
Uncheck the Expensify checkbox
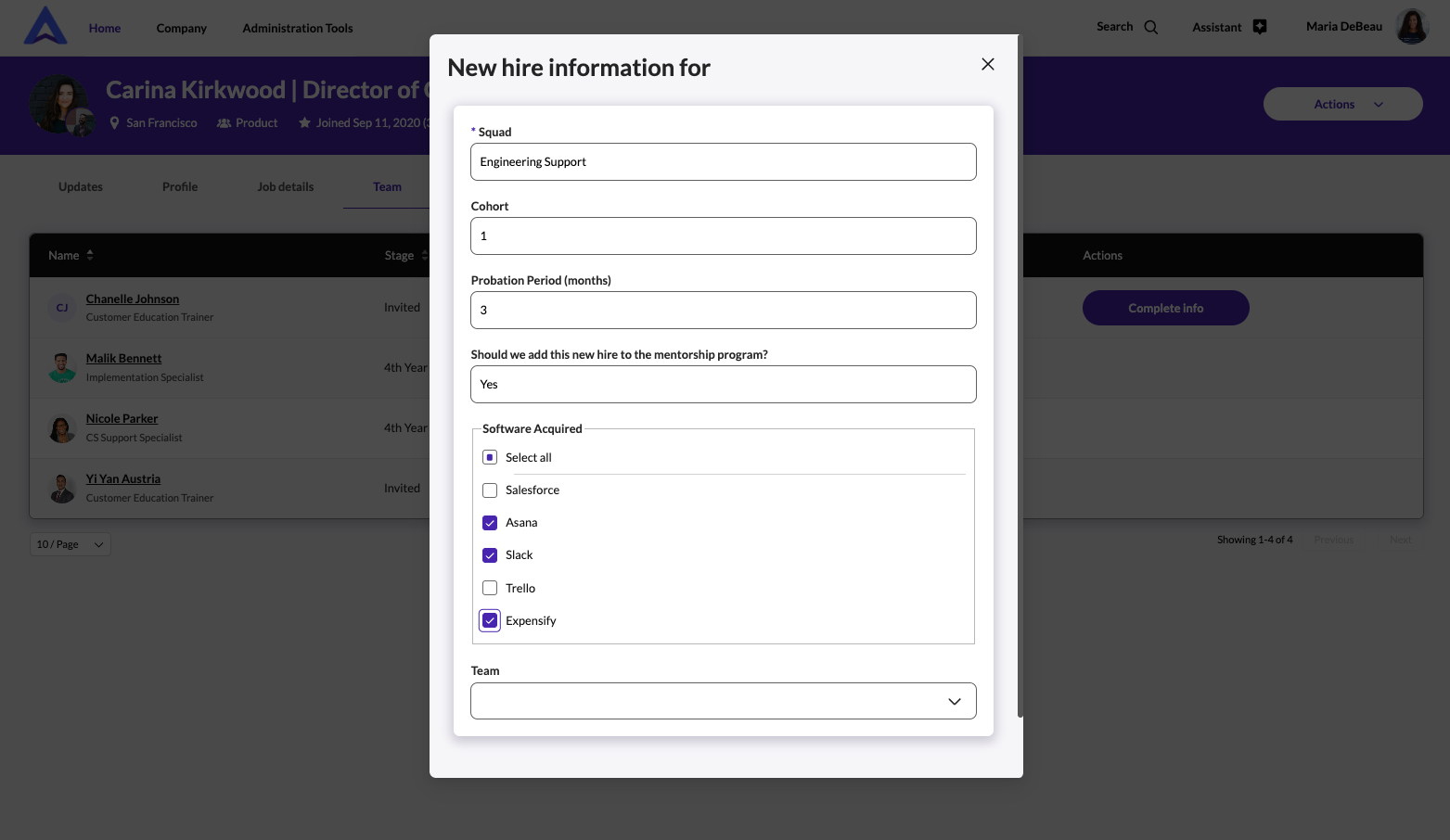[490, 620]
